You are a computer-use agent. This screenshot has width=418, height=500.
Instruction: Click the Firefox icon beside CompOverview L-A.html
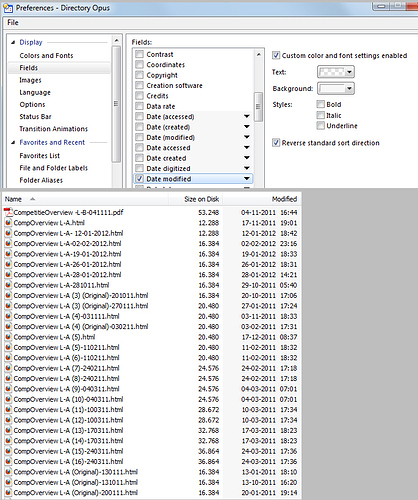[x=8, y=223]
